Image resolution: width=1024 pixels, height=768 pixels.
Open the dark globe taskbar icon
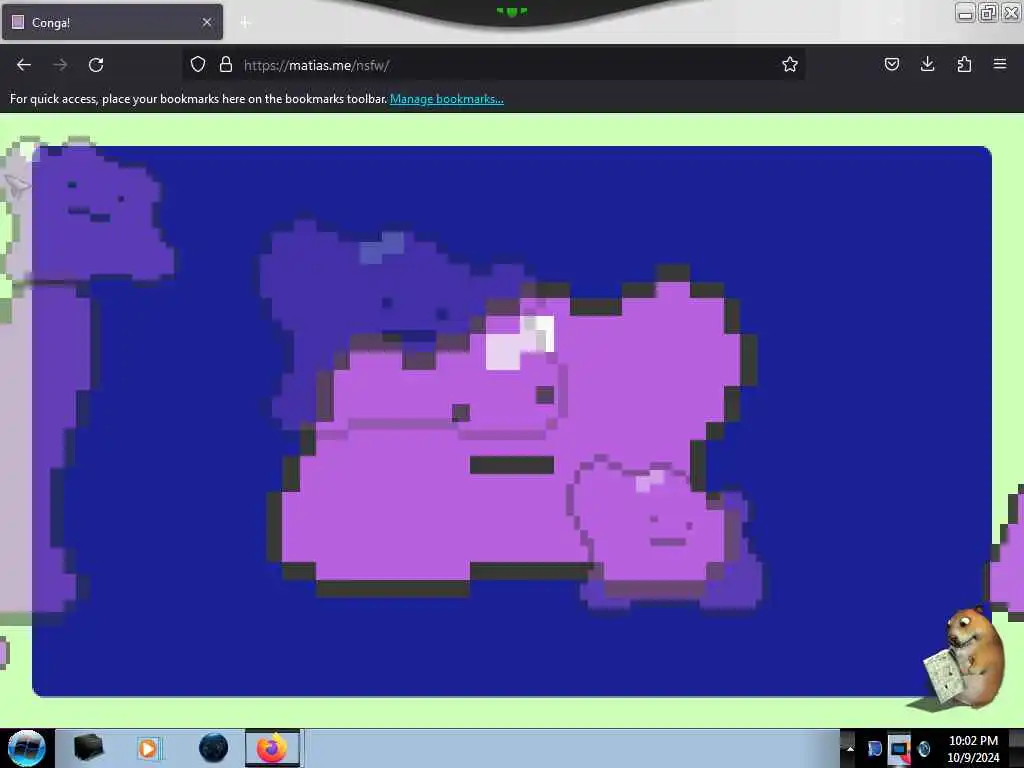point(213,748)
